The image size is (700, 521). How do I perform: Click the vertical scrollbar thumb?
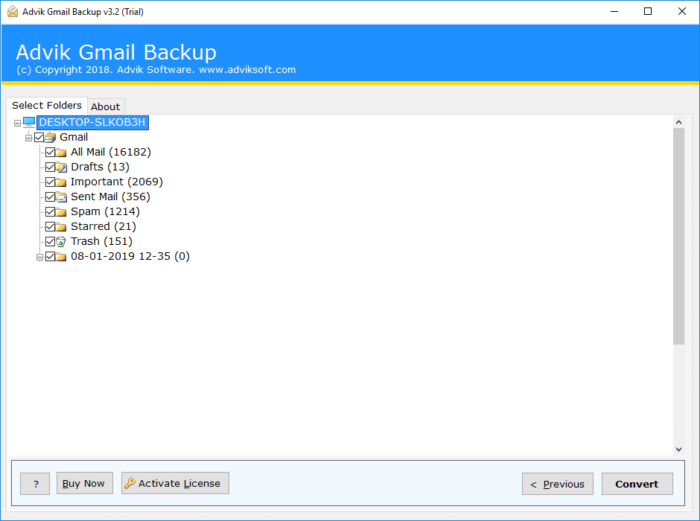click(679, 236)
